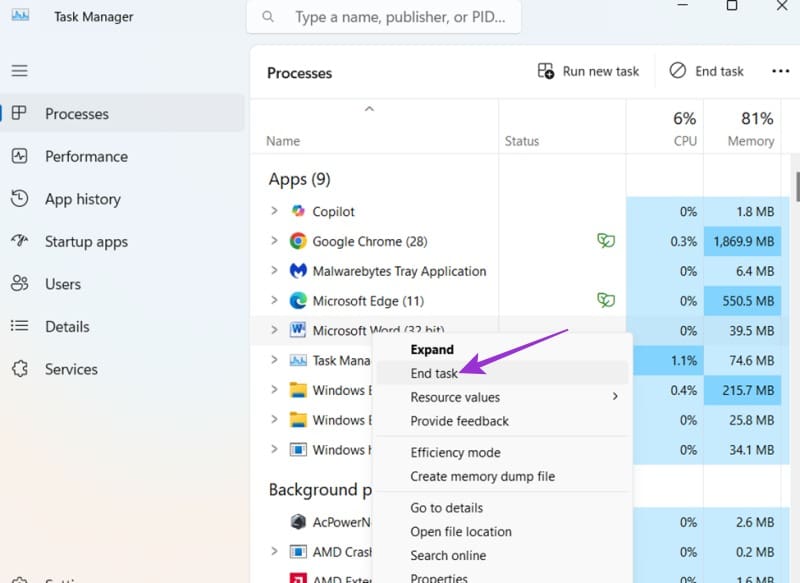Click the vertical scrollbar of process list
Viewport: 800px width, 583px height.
[796, 187]
